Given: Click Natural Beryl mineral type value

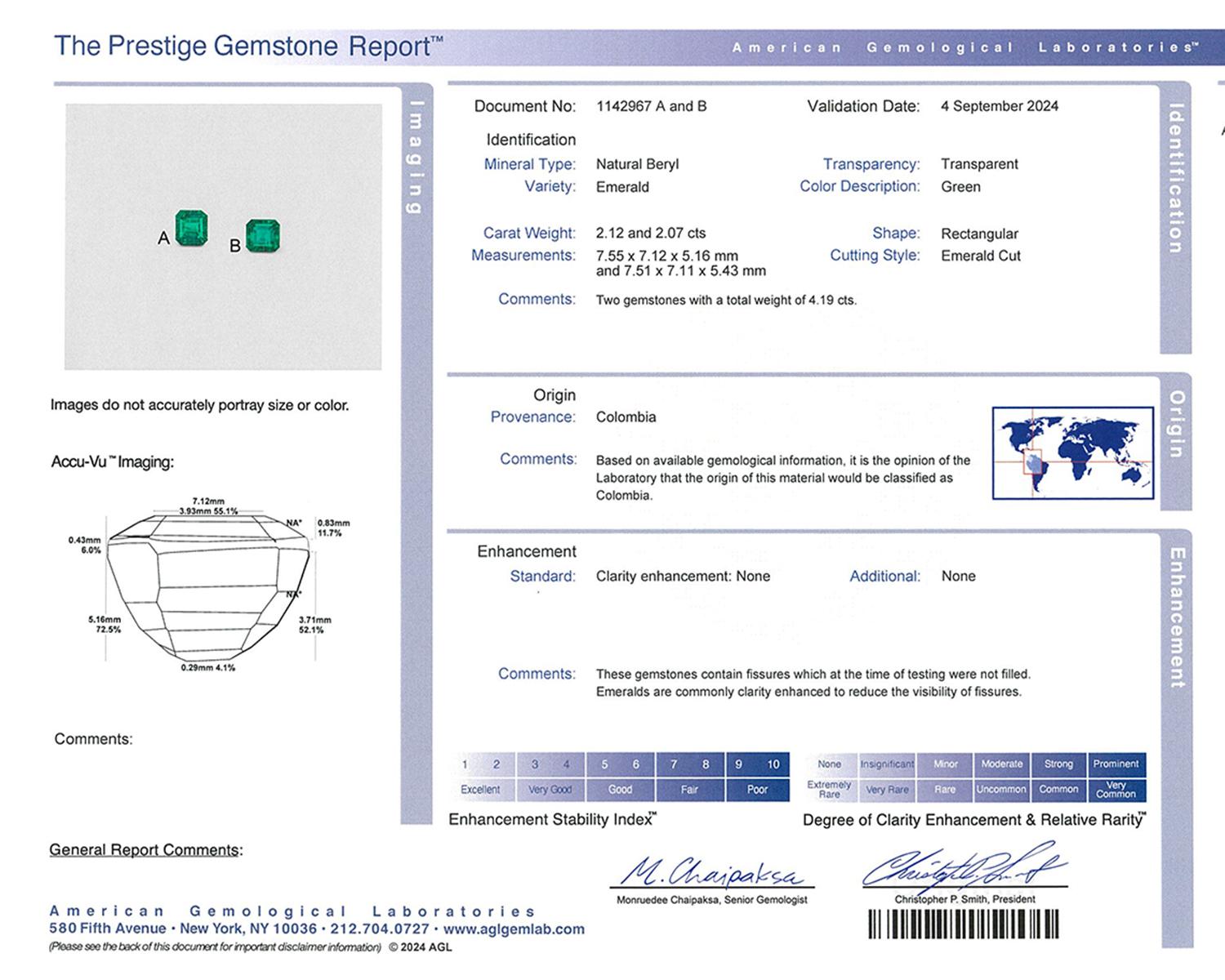Looking at the screenshot, I should coord(637,164).
